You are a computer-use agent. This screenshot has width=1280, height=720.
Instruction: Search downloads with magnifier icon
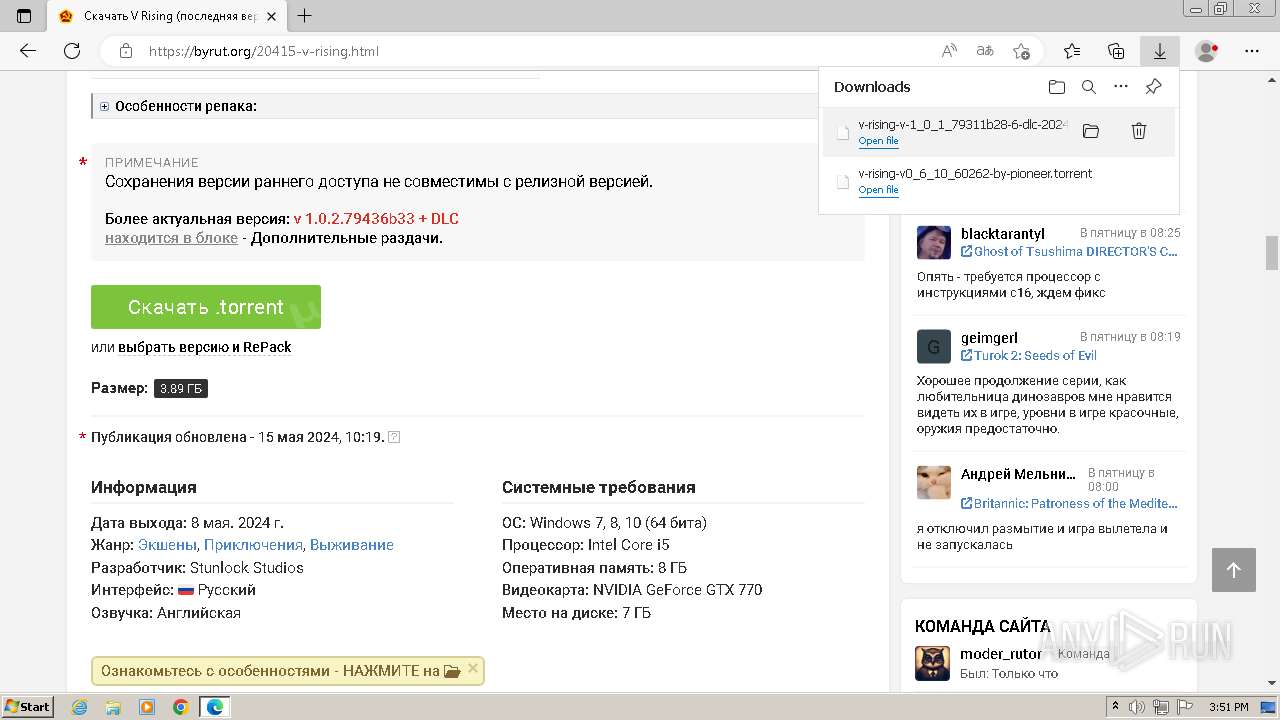pyautogui.click(x=1089, y=87)
